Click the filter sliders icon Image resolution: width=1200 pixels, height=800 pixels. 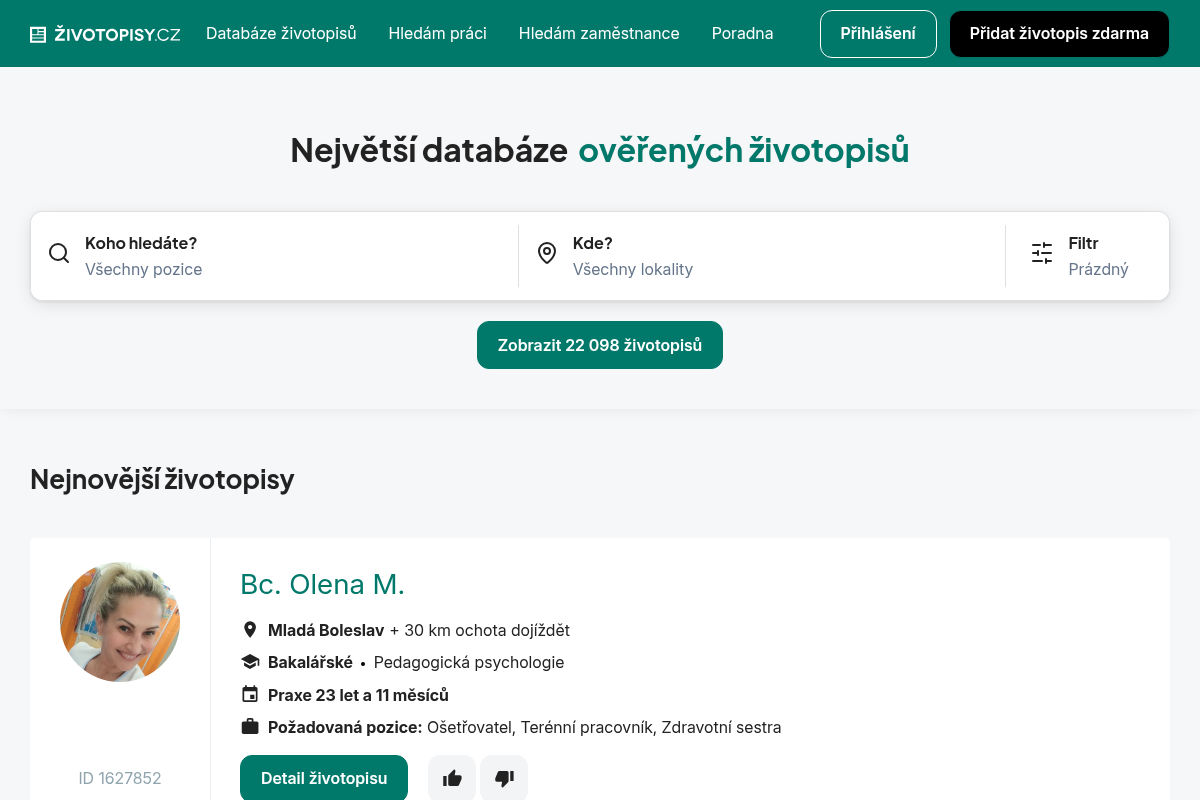[1042, 253]
